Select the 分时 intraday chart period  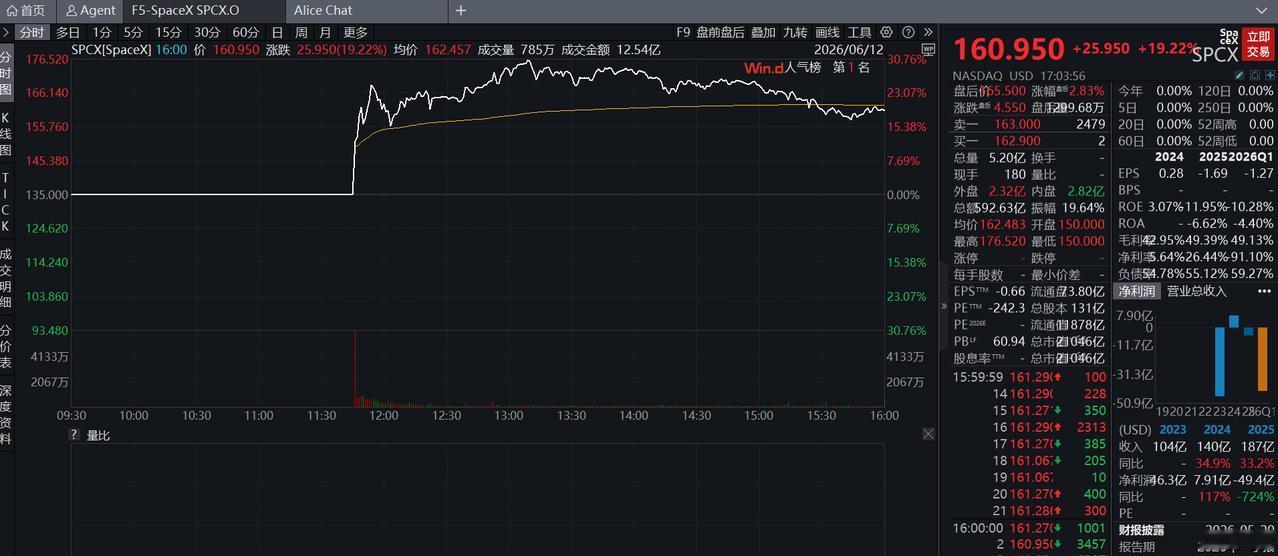pos(32,32)
